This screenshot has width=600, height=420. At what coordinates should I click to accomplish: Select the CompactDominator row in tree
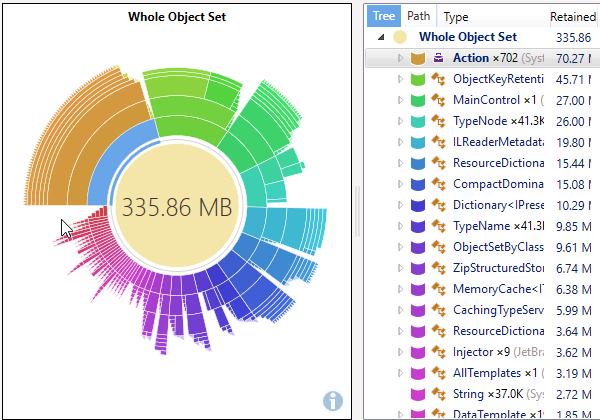(x=500, y=184)
